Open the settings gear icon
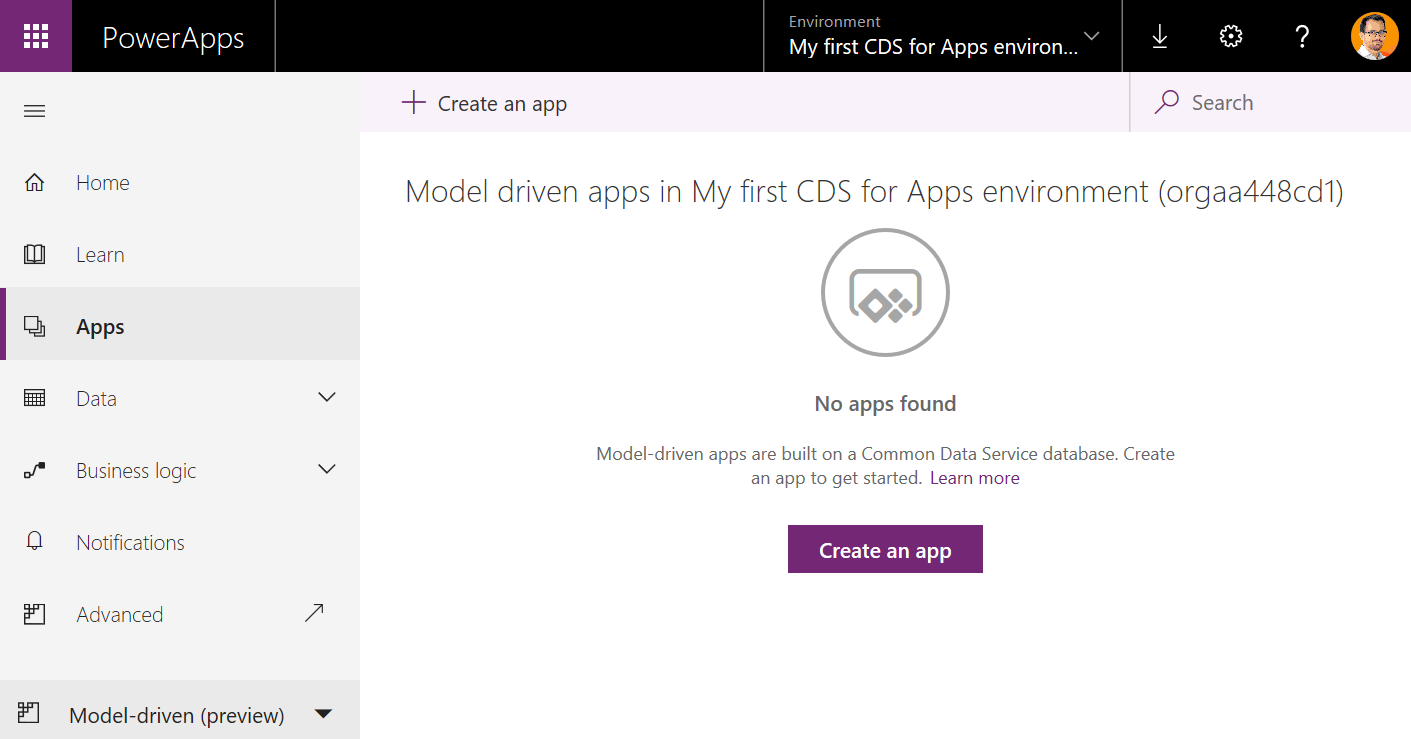This screenshot has height=739, width=1411. [1230, 37]
